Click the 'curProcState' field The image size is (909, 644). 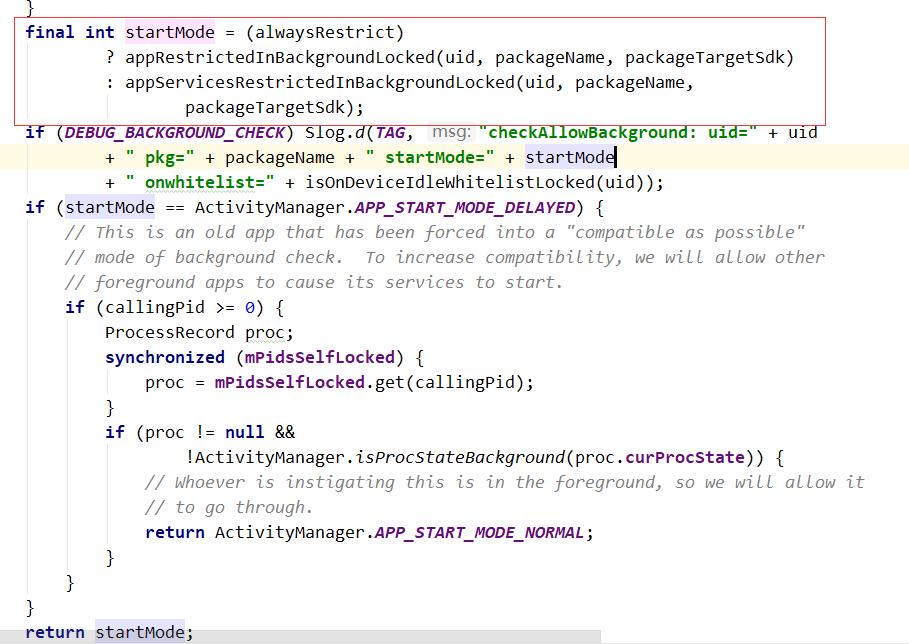(685, 457)
